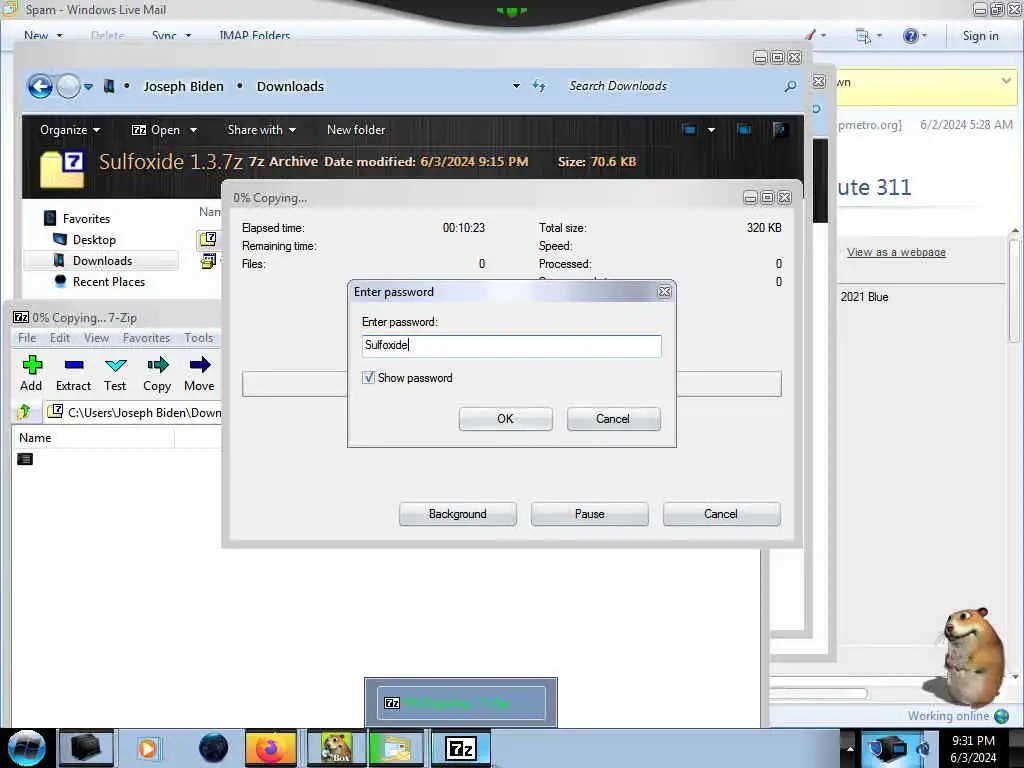Open View as a webpage link
Viewport: 1024px width, 768px height.
[896, 252]
